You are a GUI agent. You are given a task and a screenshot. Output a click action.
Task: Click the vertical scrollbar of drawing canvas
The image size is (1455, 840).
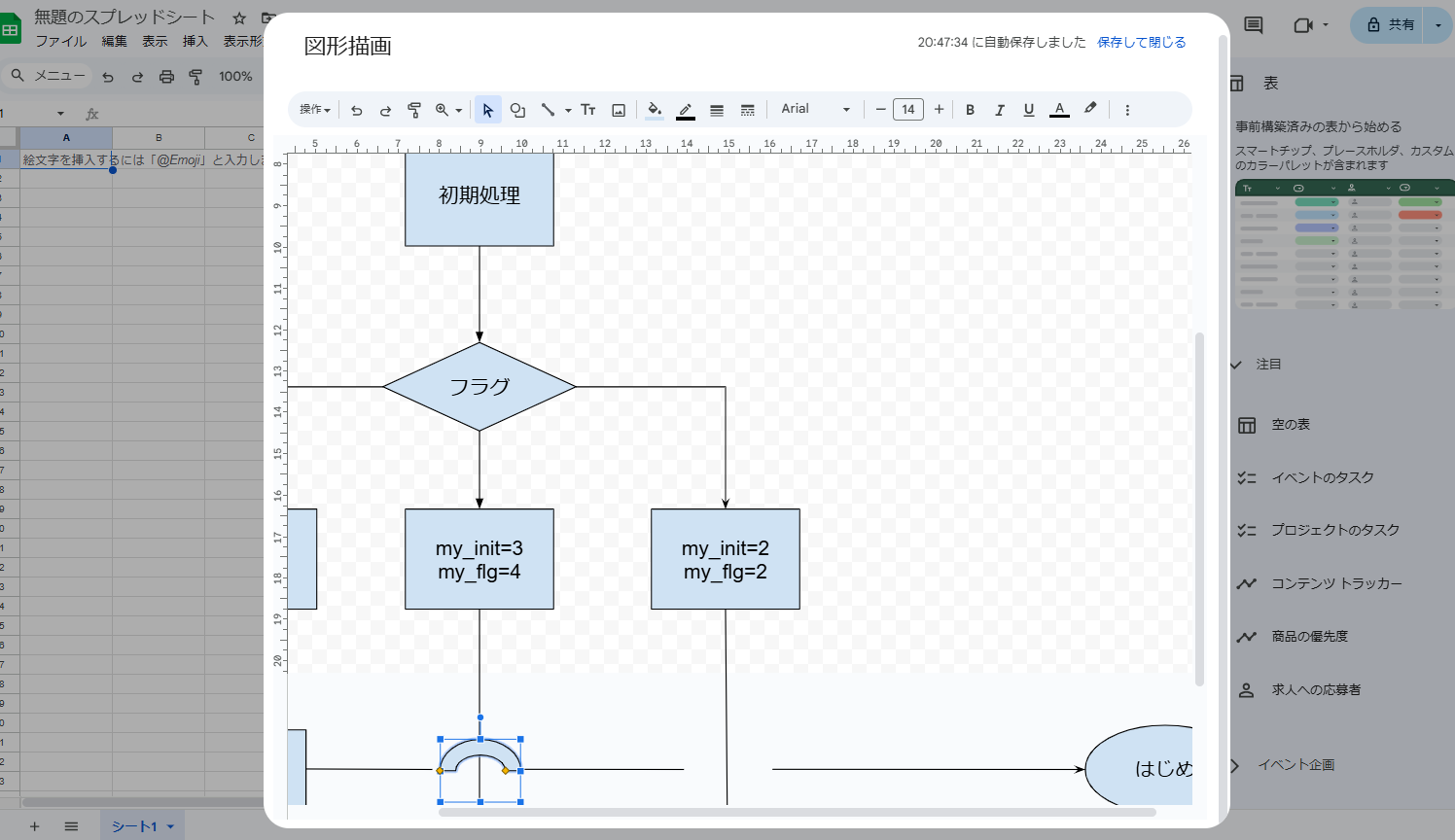pyautogui.click(x=1199, y=508)
